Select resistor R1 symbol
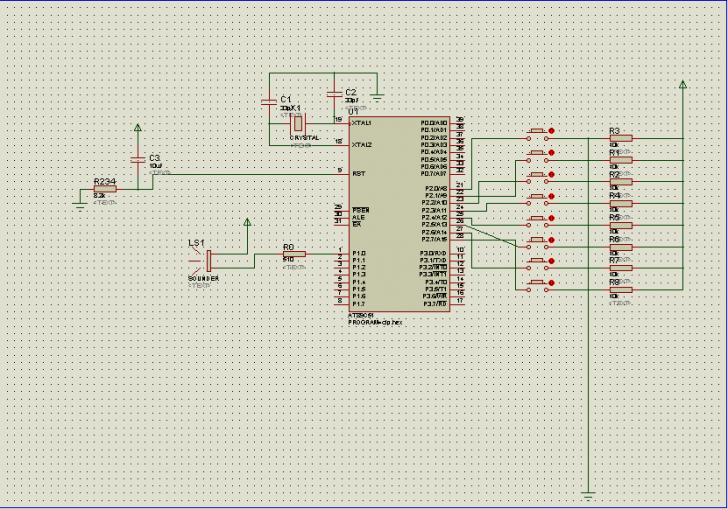This screenshot has height=509, width=728. point(621,160)
